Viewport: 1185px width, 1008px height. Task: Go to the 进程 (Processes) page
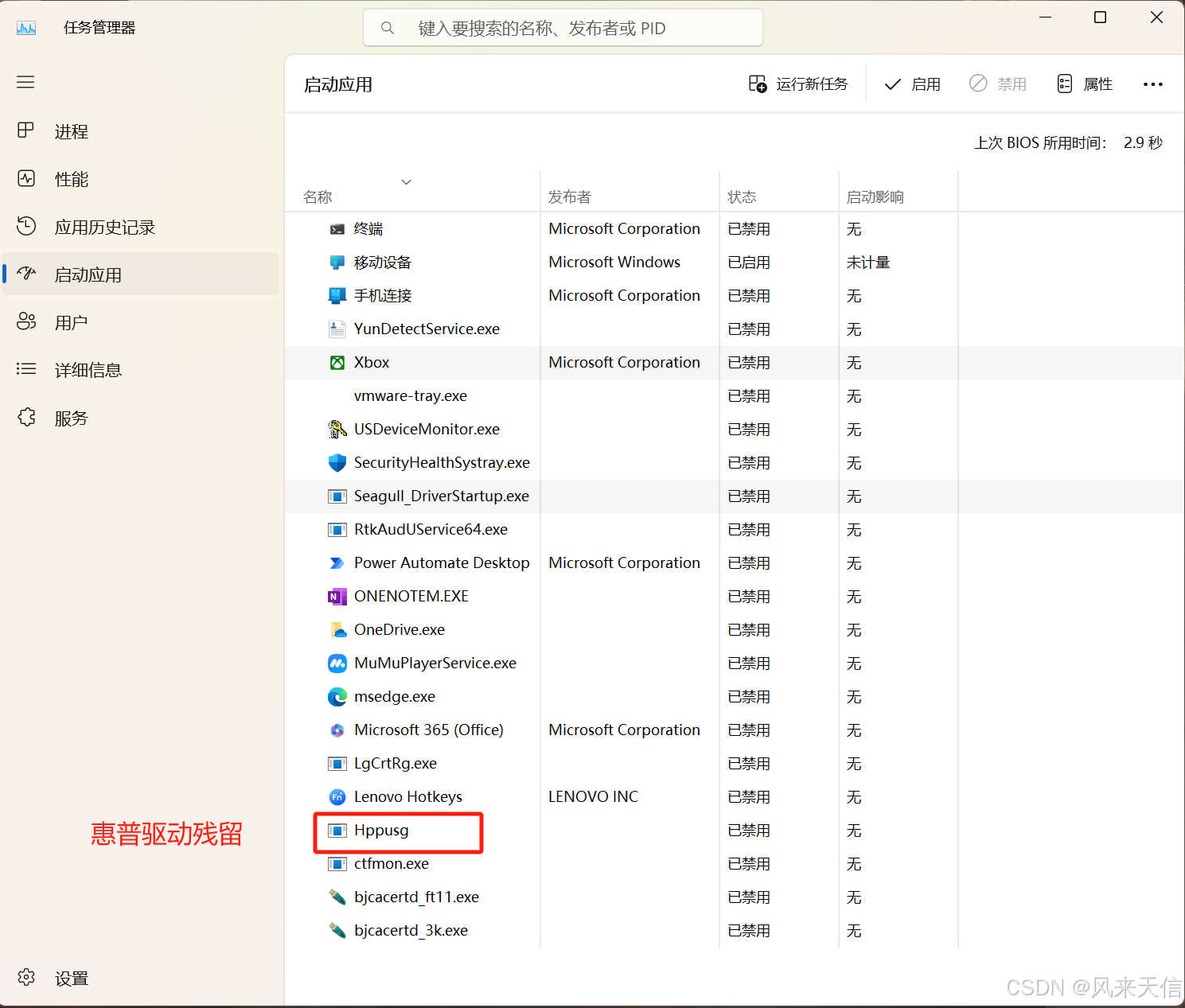[141, 131]
